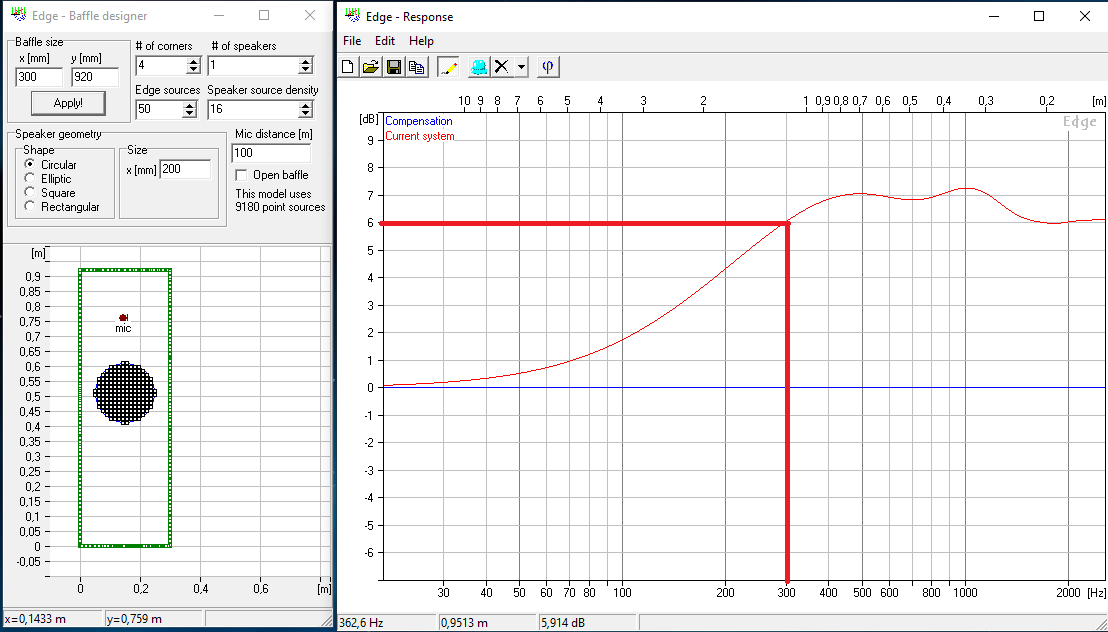
Task: Click # of speakers value field
Action: 253,66
